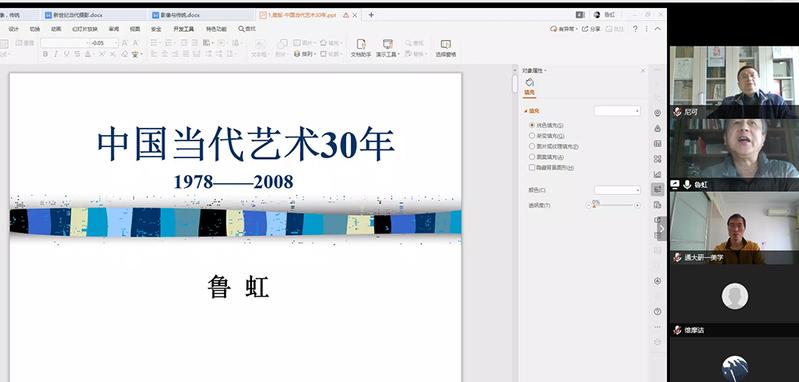Open the fill preset dropdown beside 填充 header
This screenshot has height=382, width=799.
click(617, 111)
